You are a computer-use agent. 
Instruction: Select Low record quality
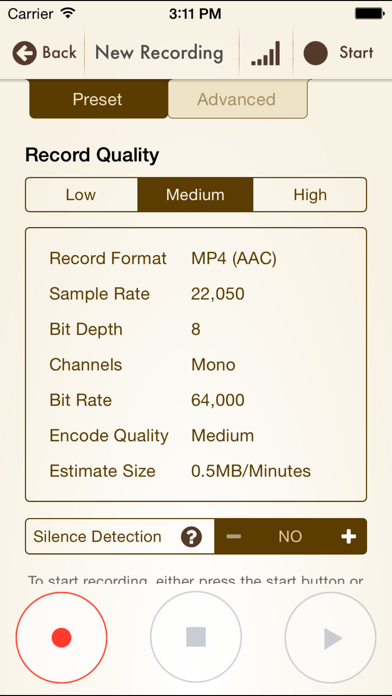click(x=81, y=194)
